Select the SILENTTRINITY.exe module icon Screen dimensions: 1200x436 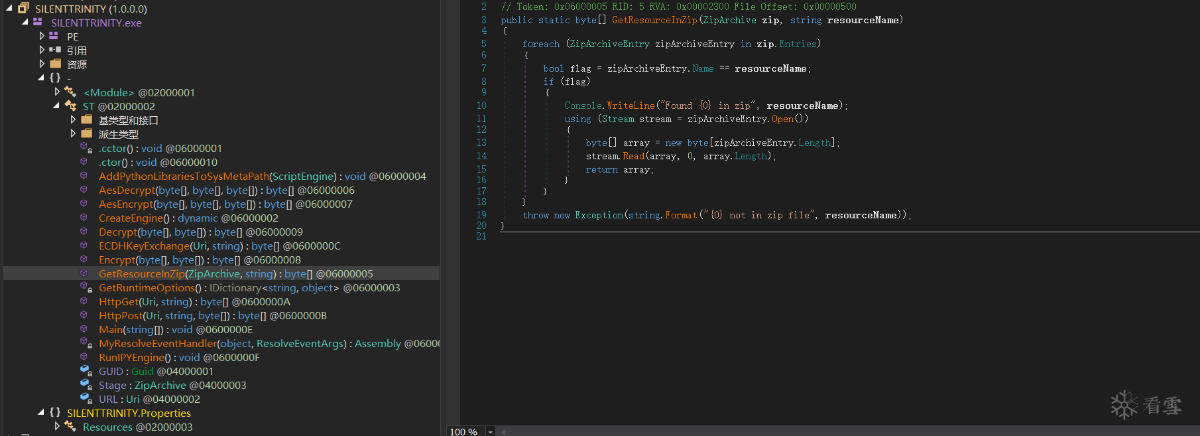(x=39, y=22)
